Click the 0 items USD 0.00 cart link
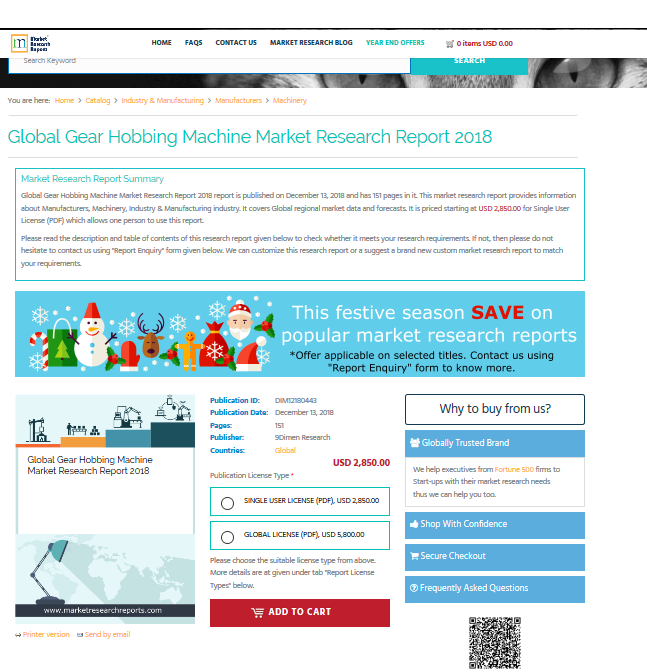This screenshot has width=647, height=672. [484, 43]
